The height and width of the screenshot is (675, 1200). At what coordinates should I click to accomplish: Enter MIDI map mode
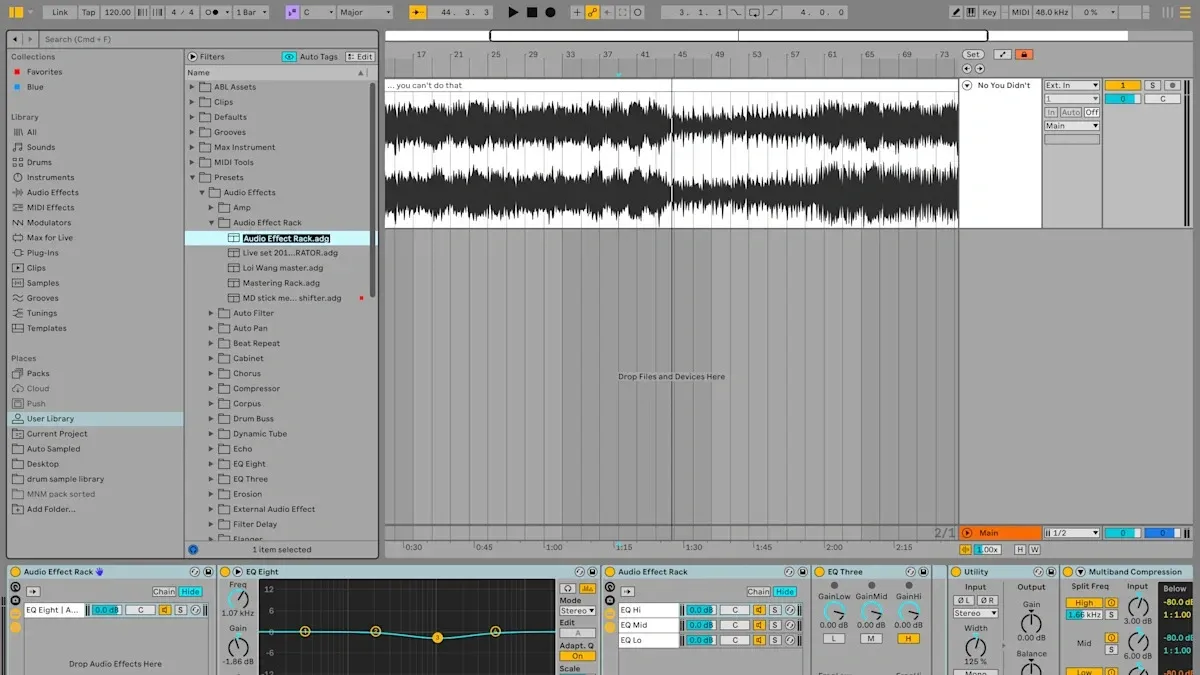[x=1021, y=12]
